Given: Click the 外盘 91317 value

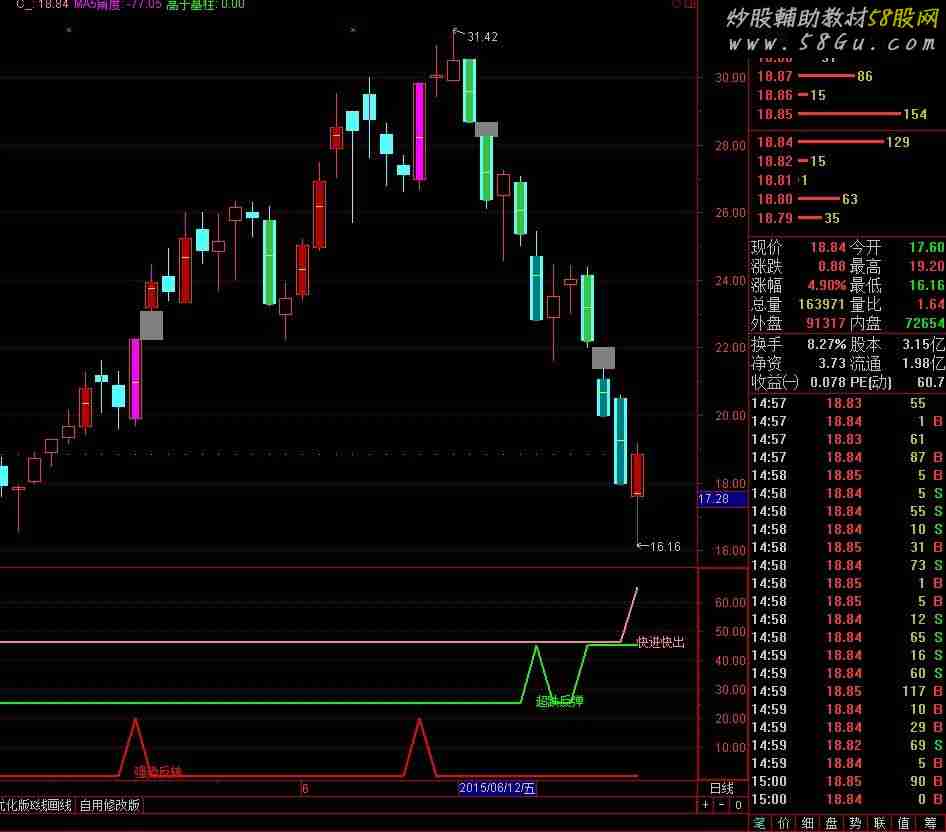Looking at the screenshot, I should point(826,323).
